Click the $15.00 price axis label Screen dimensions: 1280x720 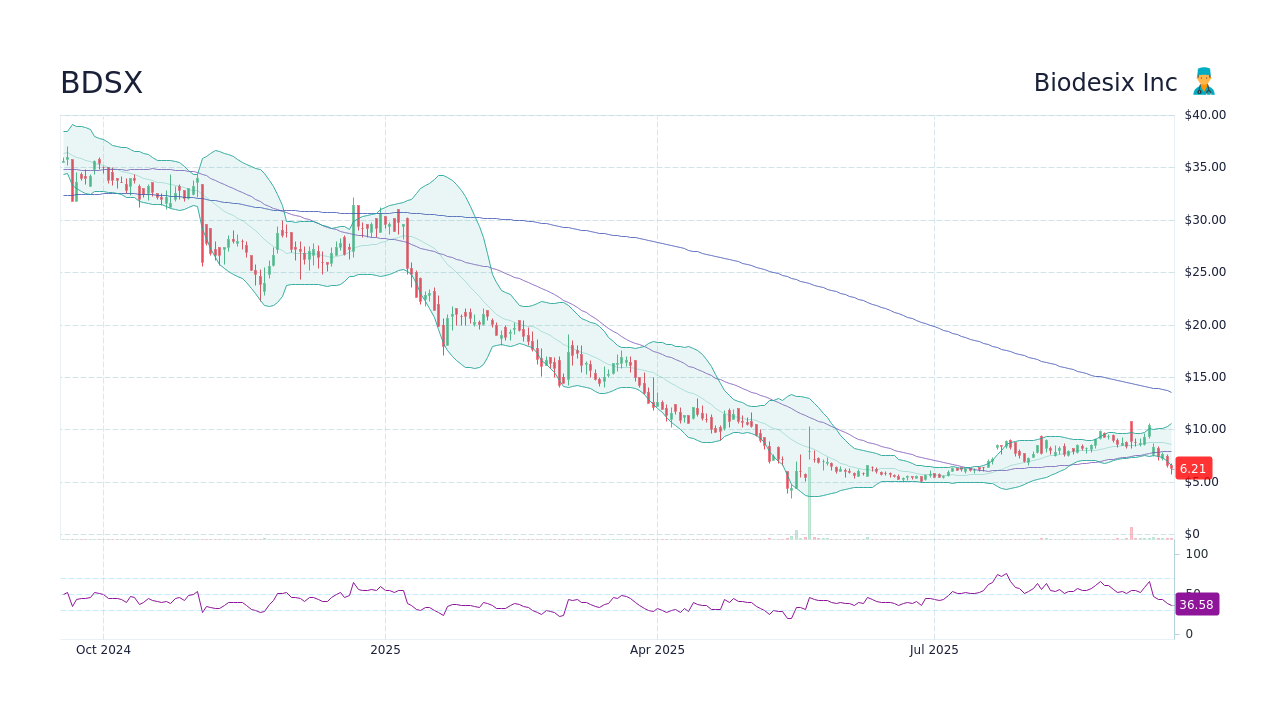pos(1205,377)
